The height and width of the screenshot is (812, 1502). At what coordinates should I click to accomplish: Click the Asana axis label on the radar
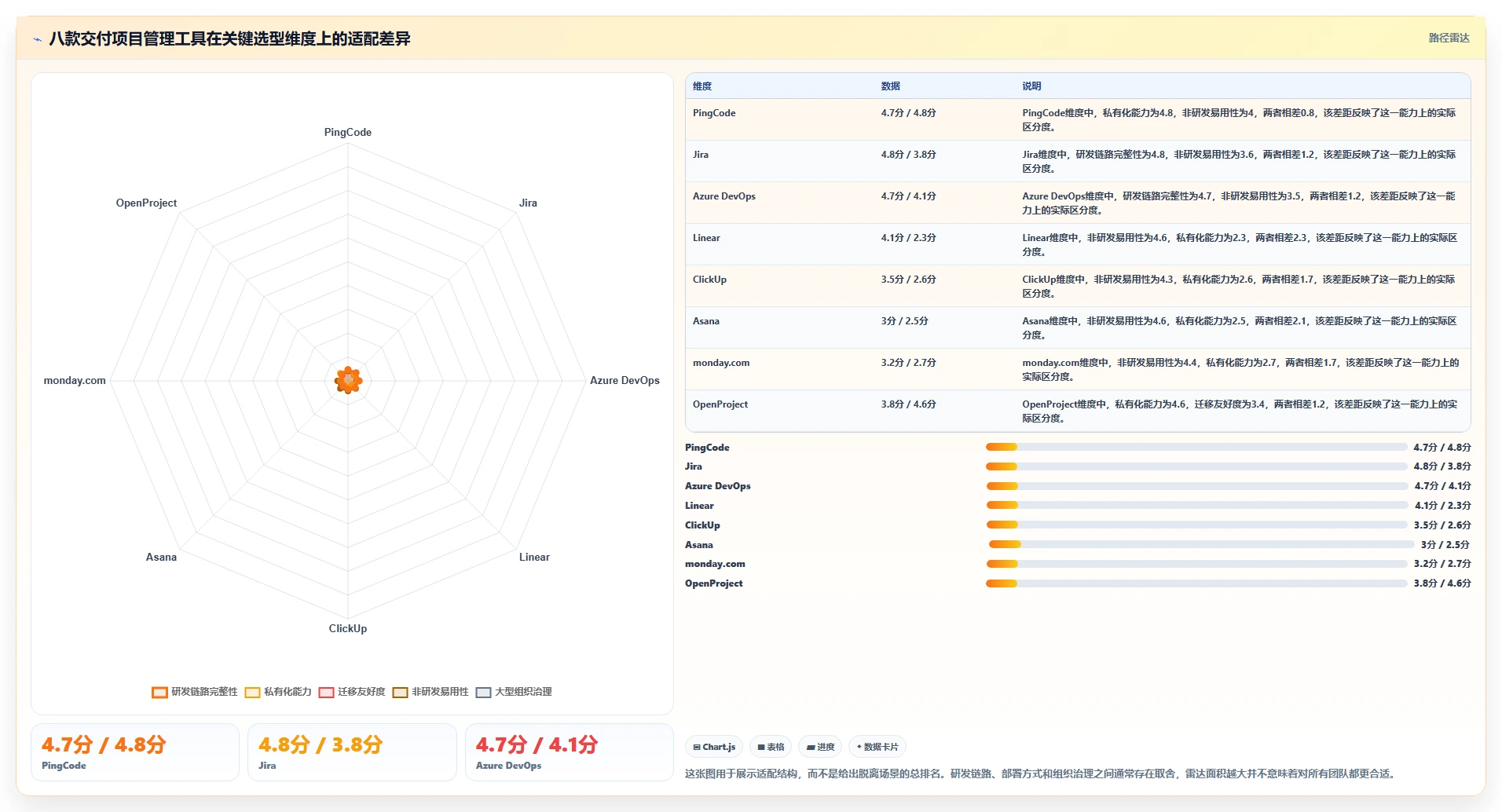click(x=161, y=557)
